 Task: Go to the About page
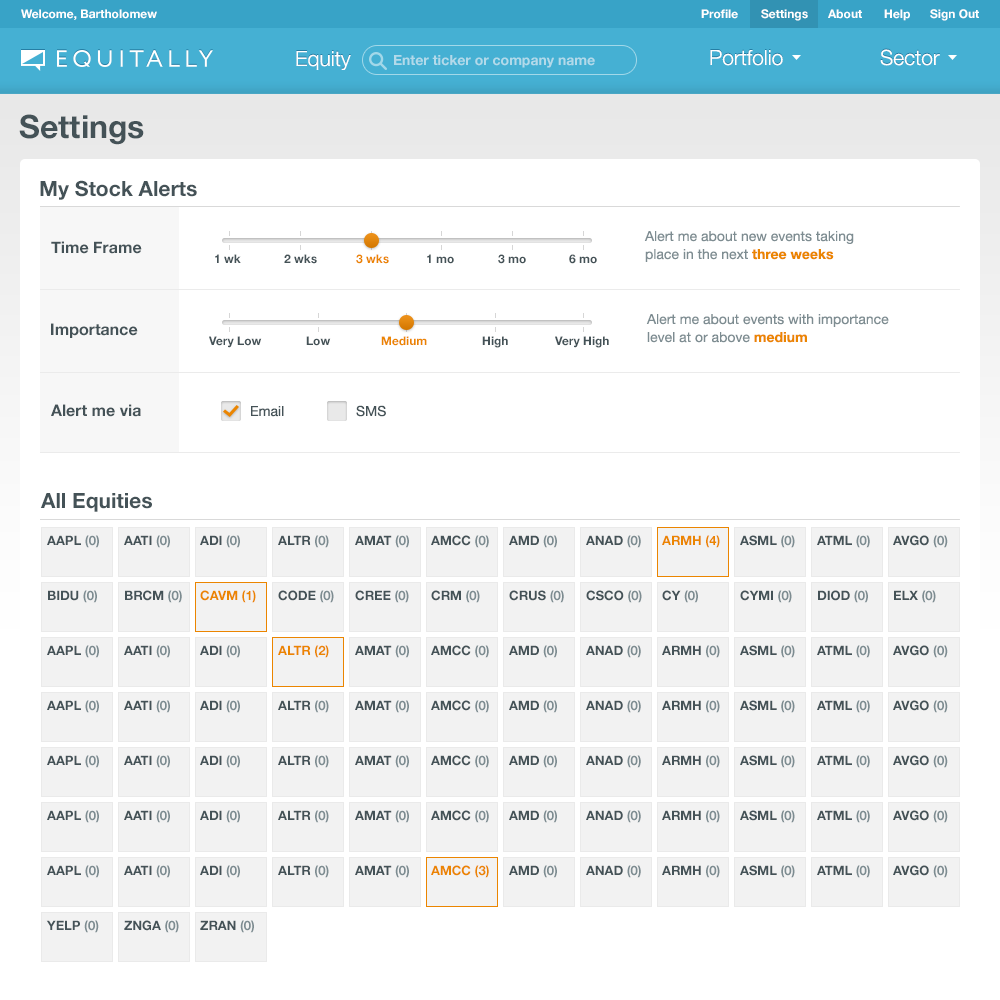pyautogui.click(x=845, y=14)
